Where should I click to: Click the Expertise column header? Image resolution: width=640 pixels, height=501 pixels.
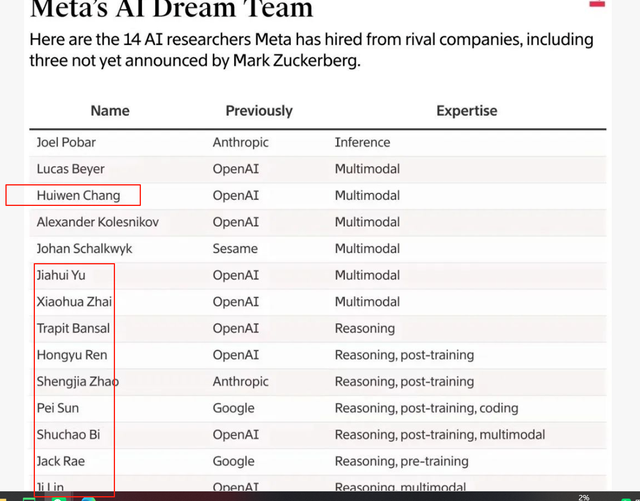click(x=466, y=111)
